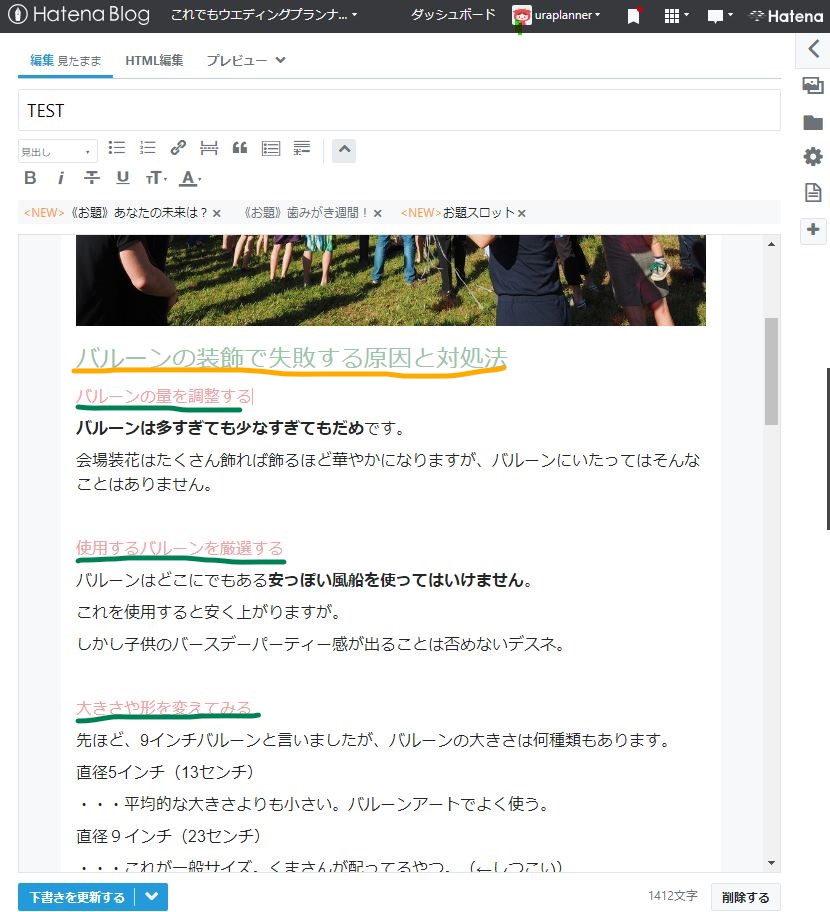Open the photo upload sidebar panel

pos(813,86)
